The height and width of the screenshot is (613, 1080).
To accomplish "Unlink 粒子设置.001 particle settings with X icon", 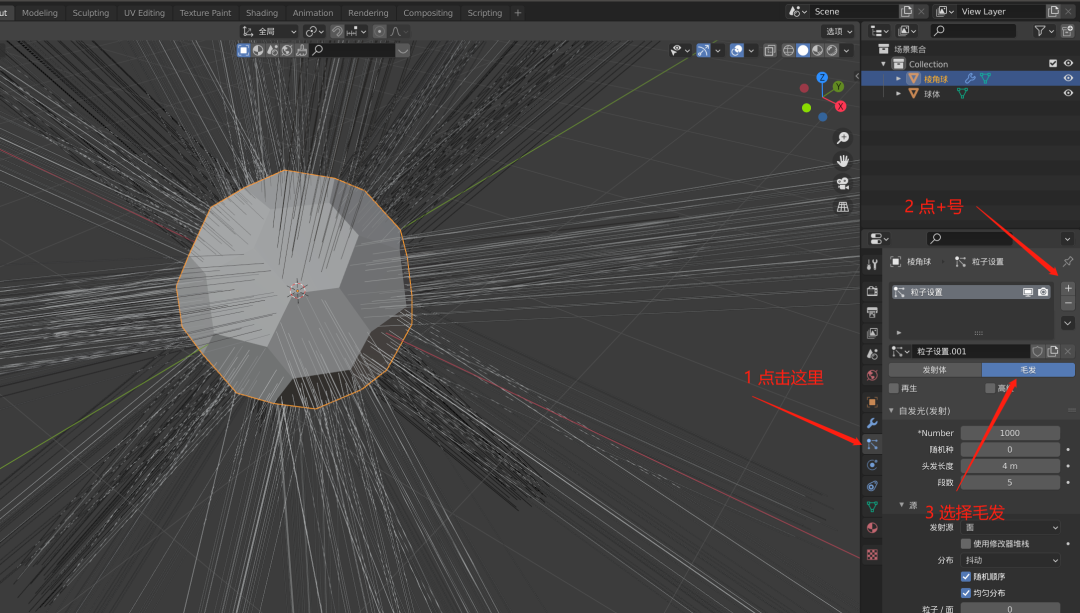I will pos(1068,351).
